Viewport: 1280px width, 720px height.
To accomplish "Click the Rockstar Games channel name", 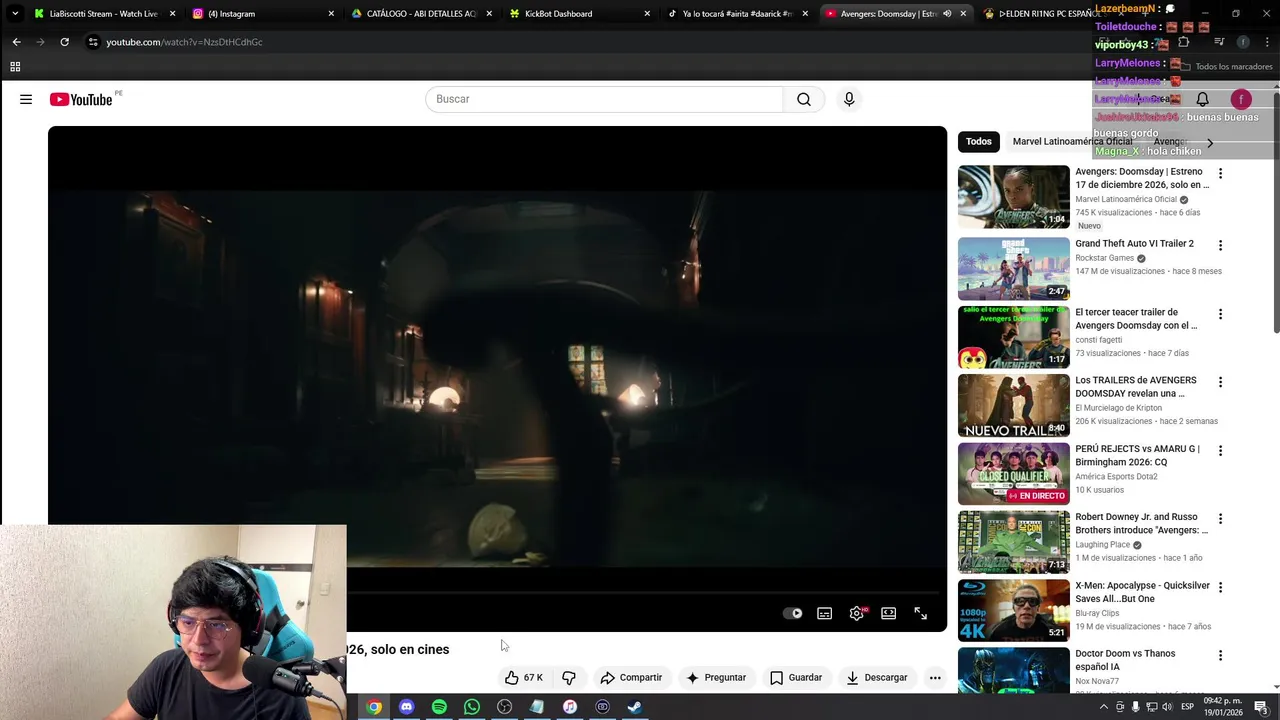I will point(1104,258).
